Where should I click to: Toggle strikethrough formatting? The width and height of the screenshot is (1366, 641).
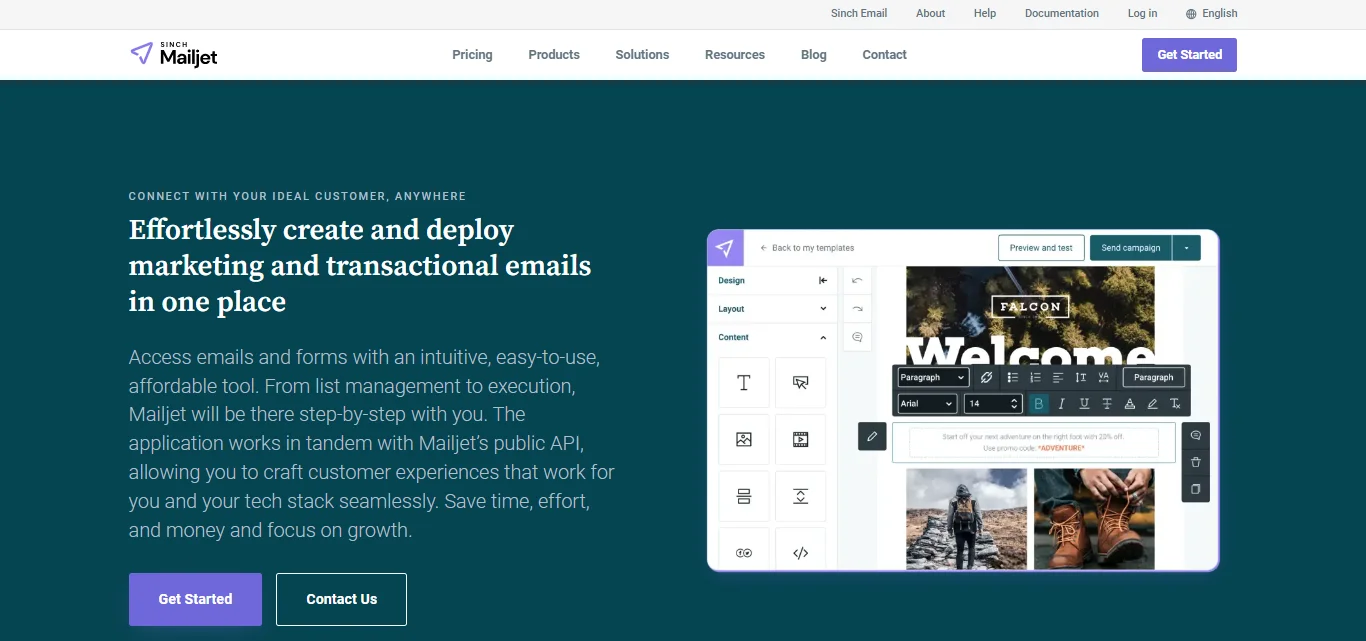1107,404
